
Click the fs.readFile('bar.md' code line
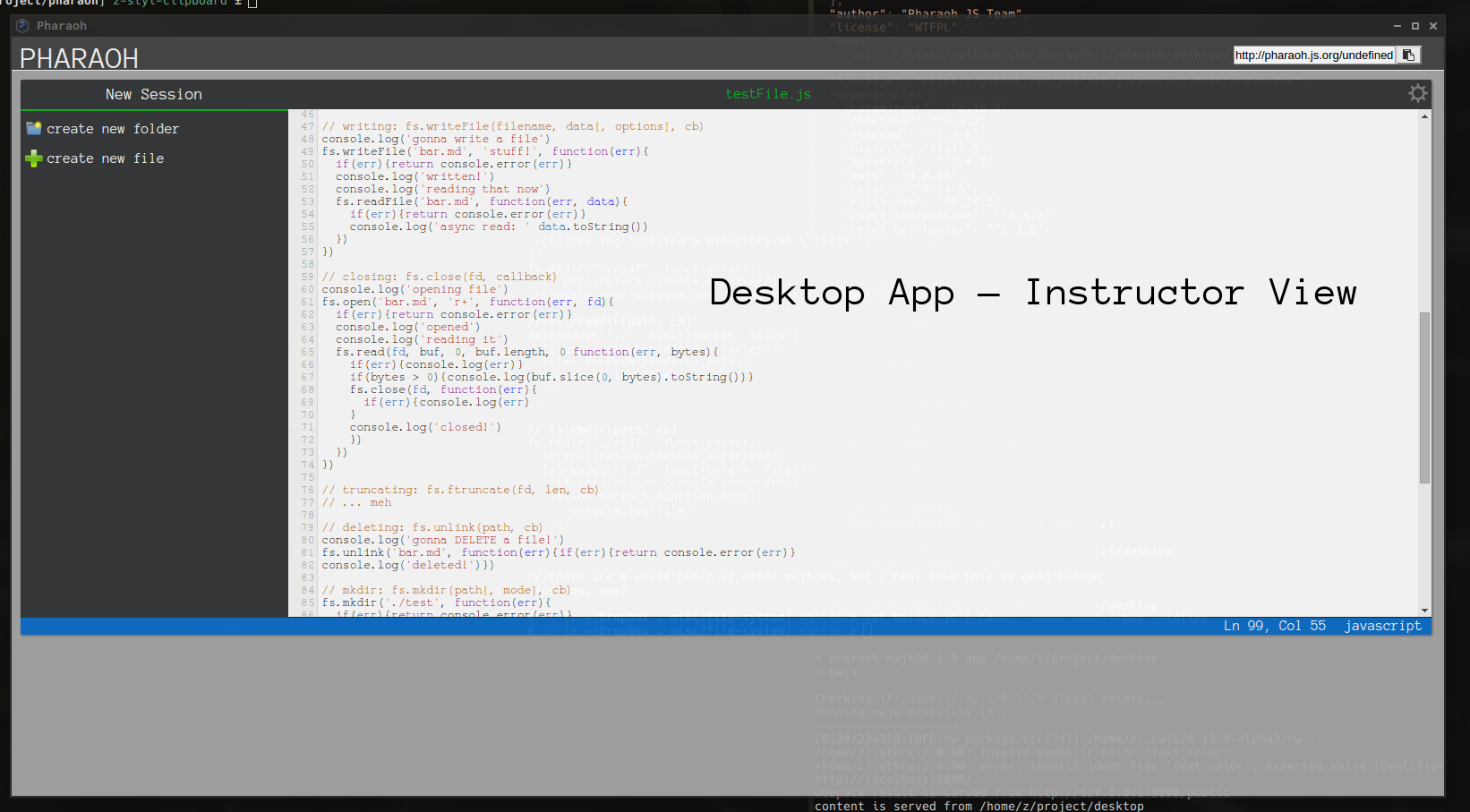click(x=482, y=201)
